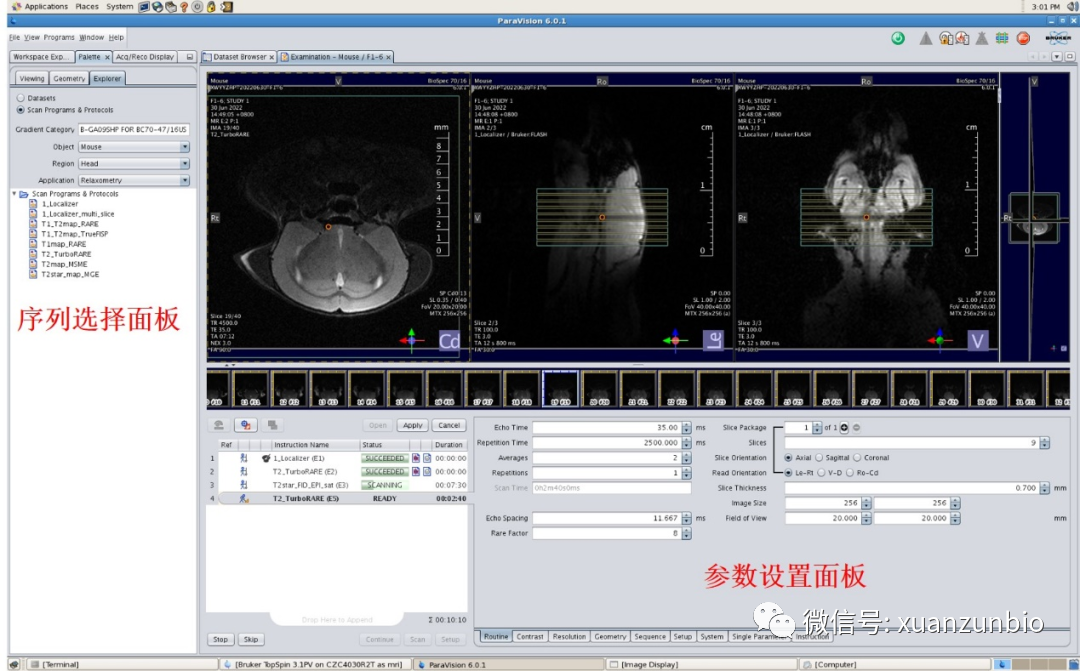This screenshot has width=1080, height=671.
Task: Open the volume control speaker icon
Action: pos(1072,7)
